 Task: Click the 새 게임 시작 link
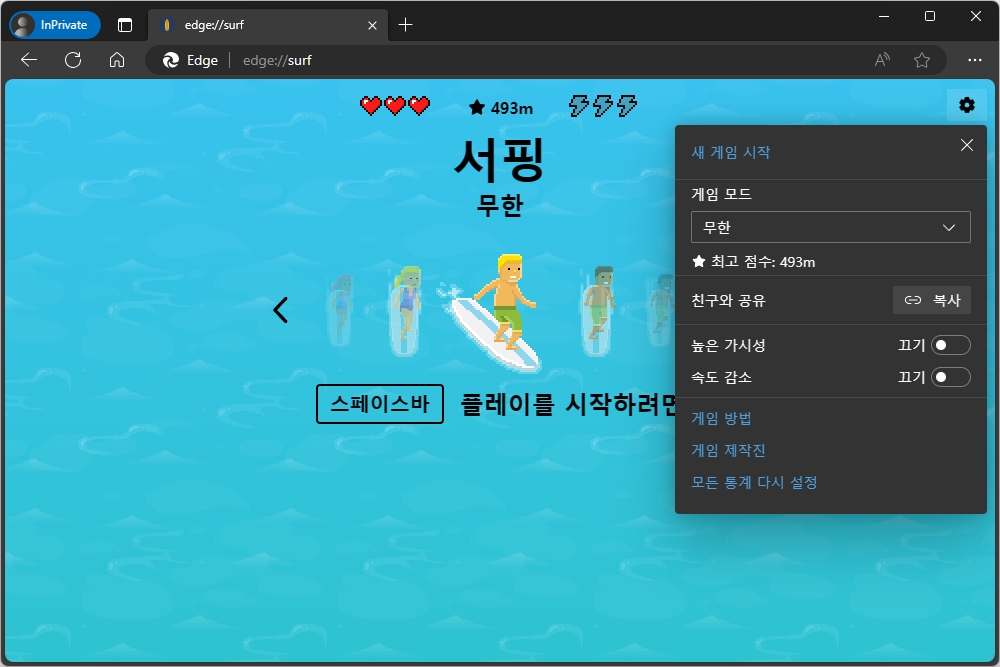[731, 152]
